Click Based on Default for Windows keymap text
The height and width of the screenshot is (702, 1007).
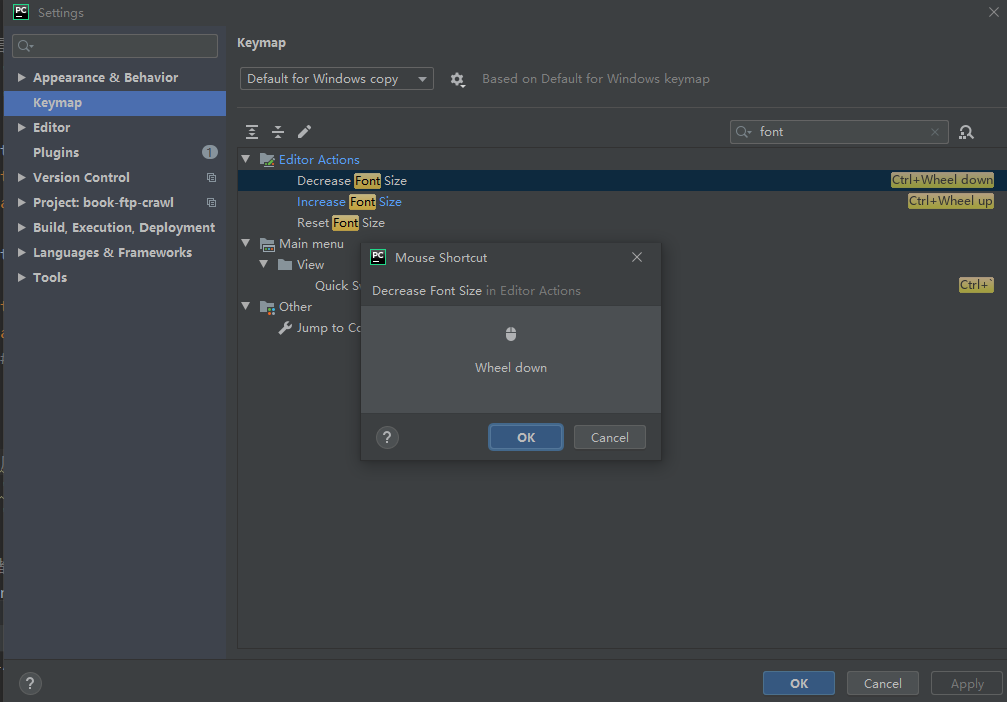coord(596,79)
